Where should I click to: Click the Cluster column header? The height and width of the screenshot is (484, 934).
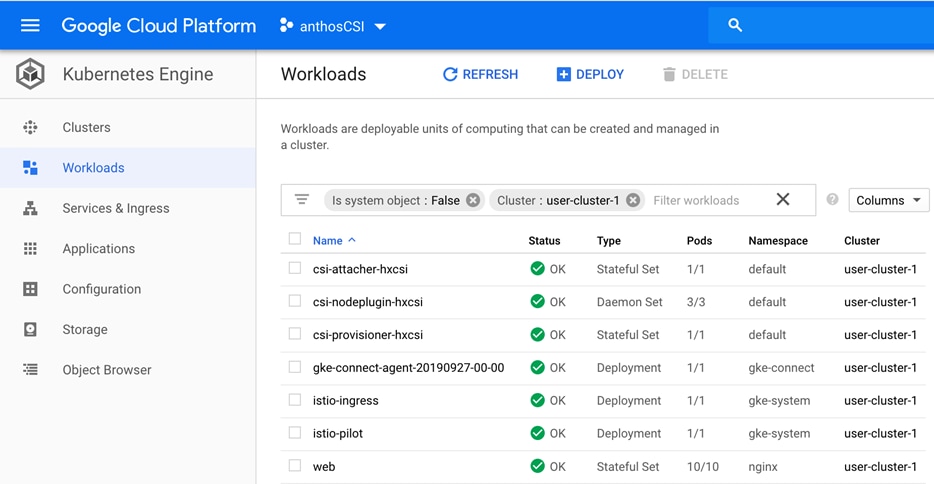(x=862, y=241)
